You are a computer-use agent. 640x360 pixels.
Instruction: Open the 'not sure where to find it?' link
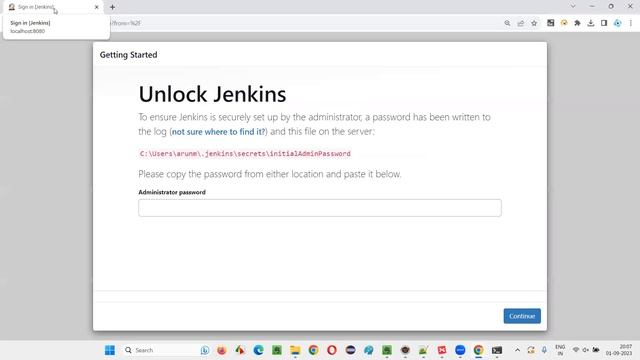[218, 131]
